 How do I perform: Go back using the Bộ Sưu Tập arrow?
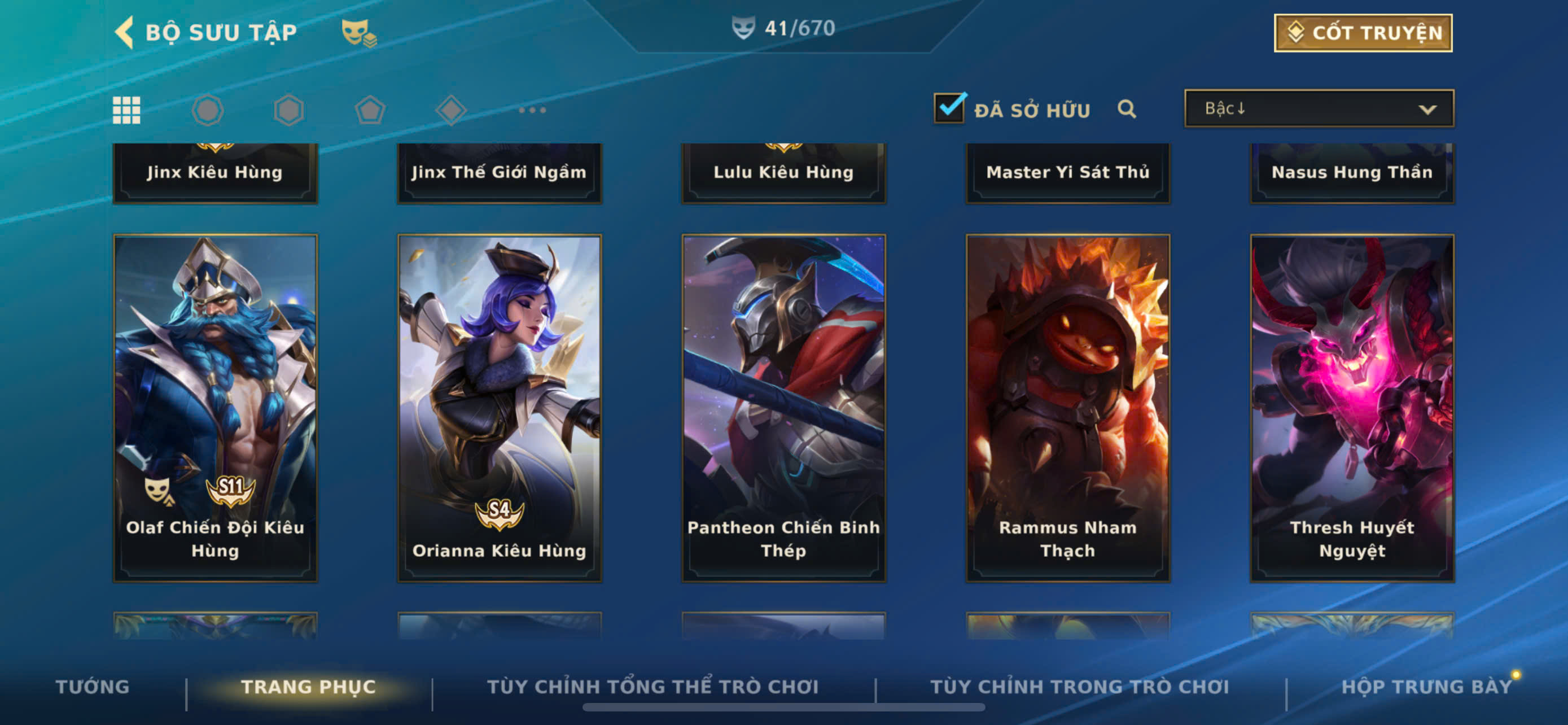[x=125, y=32]
